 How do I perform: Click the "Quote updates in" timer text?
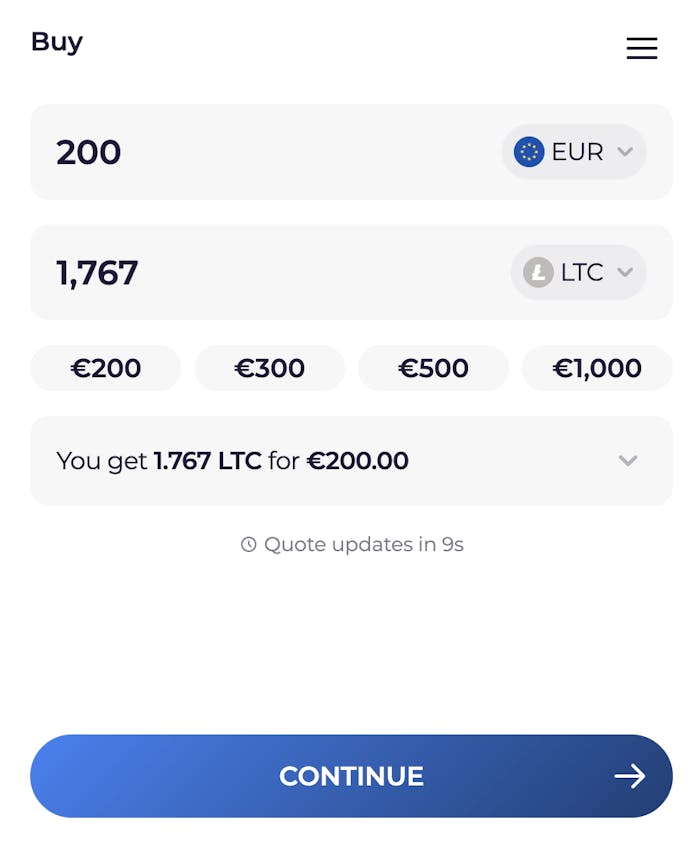point(363,545)
